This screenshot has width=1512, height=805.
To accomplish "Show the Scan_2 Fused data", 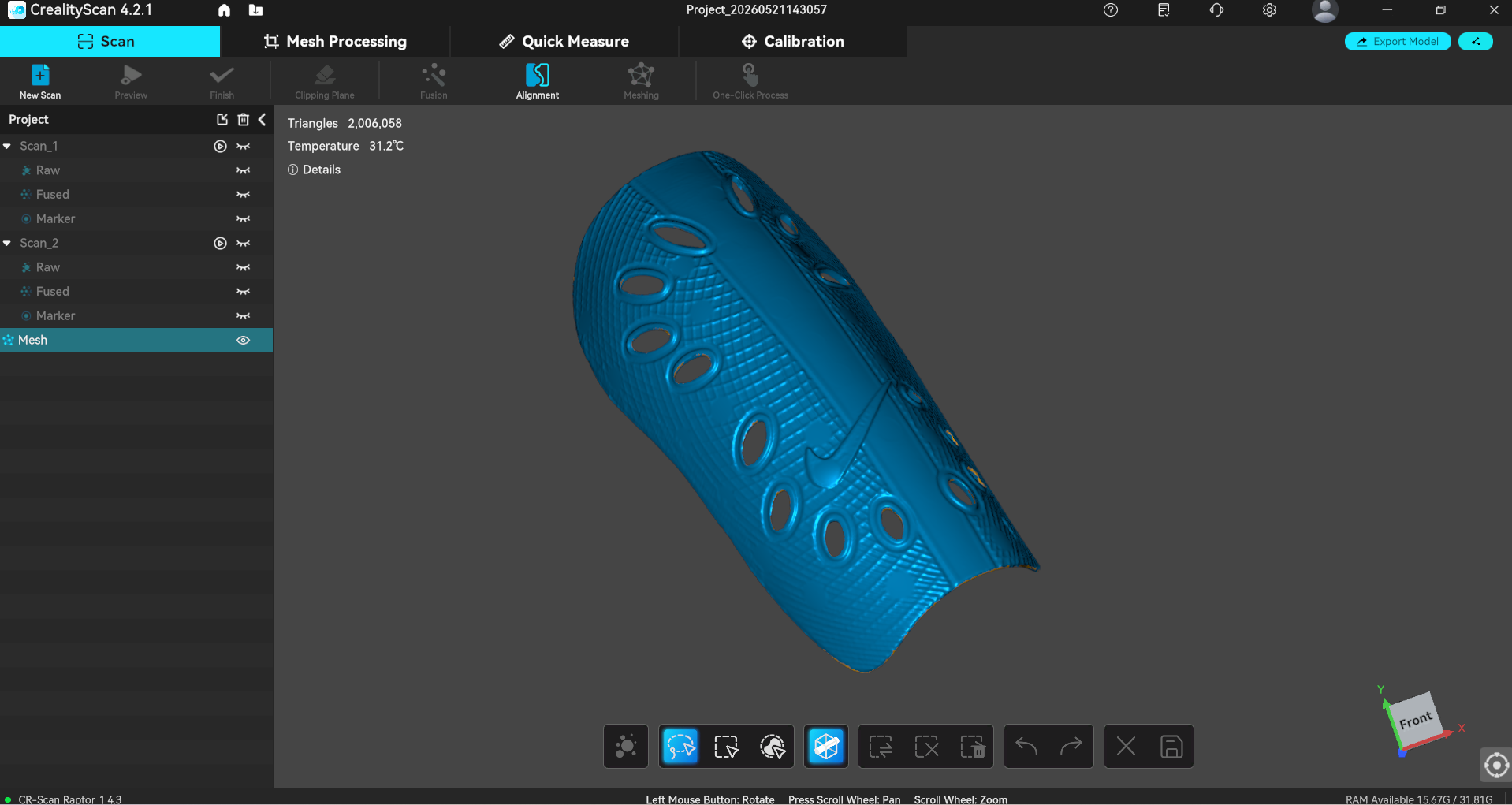I will coord(243,292).
